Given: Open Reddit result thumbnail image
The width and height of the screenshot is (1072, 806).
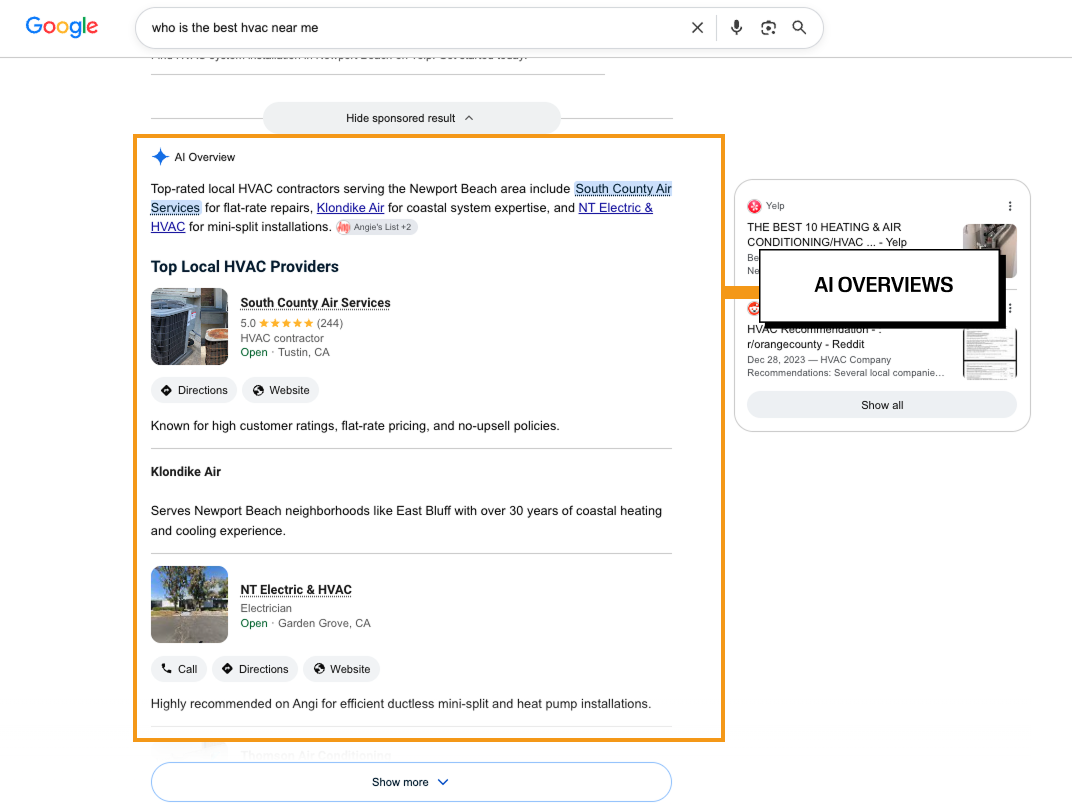Looking at the screenshot, I should [989, 353].
